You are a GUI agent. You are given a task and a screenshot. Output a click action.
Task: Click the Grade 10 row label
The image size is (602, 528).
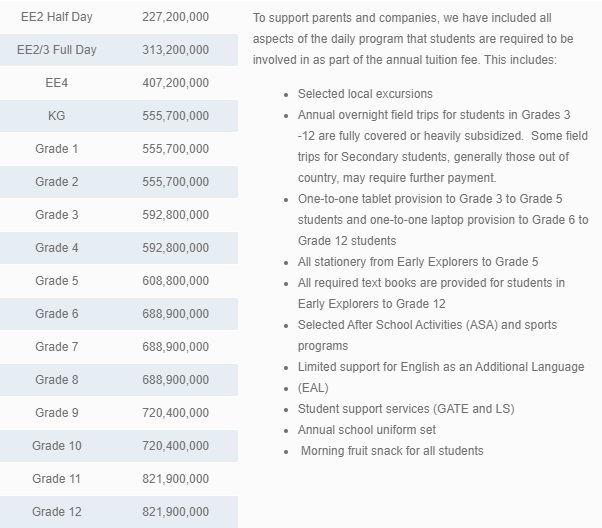[x=56, y=446]
